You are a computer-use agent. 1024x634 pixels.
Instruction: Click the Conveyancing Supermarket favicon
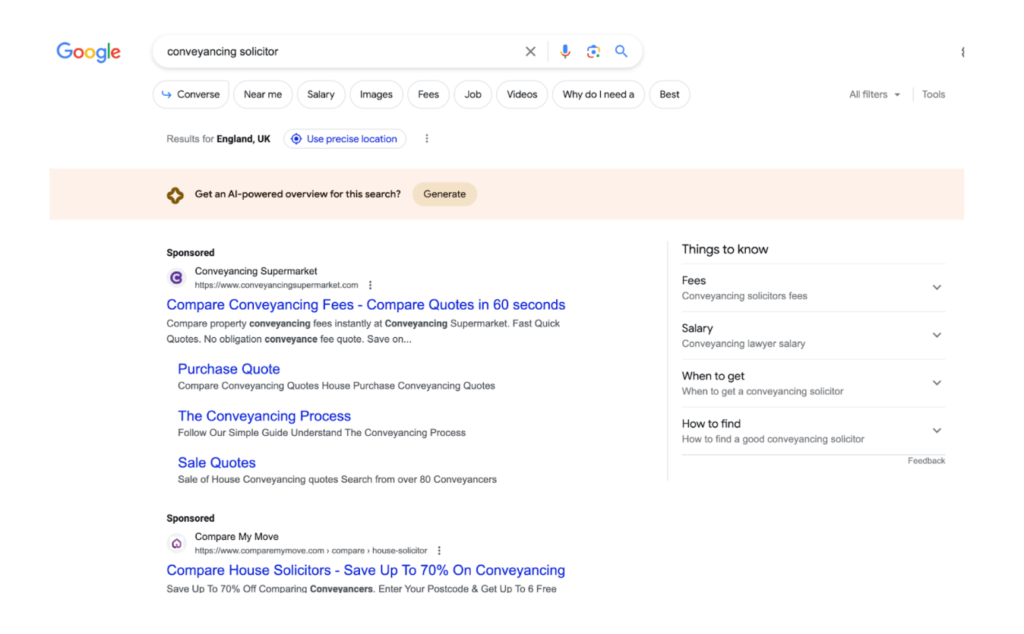pyautogui.click(x=176, y=277)
